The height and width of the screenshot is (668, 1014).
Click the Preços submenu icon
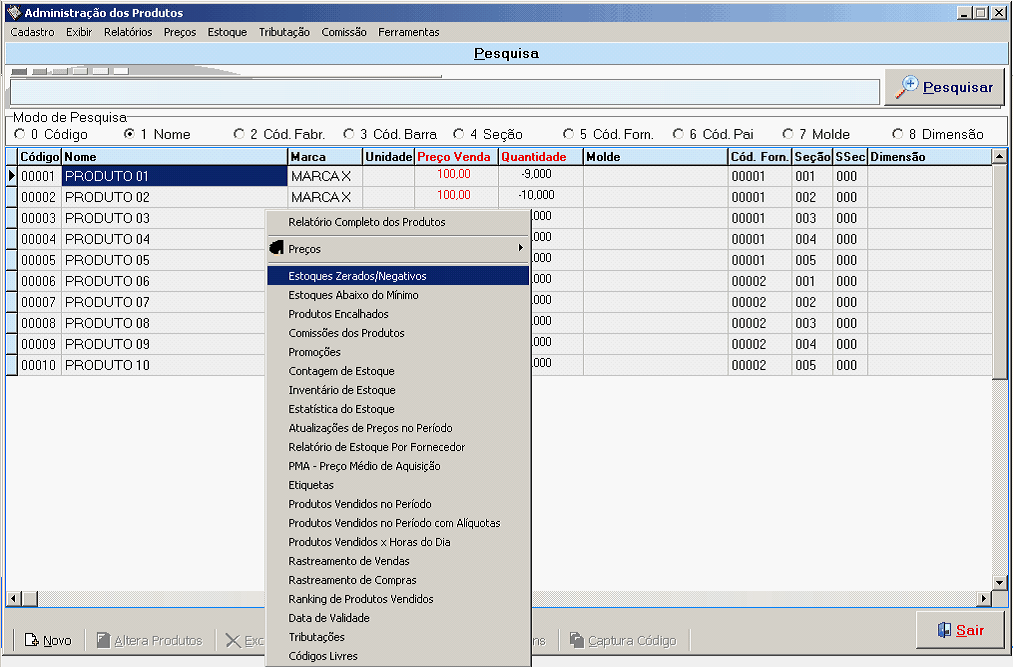(x=277, y=247)
